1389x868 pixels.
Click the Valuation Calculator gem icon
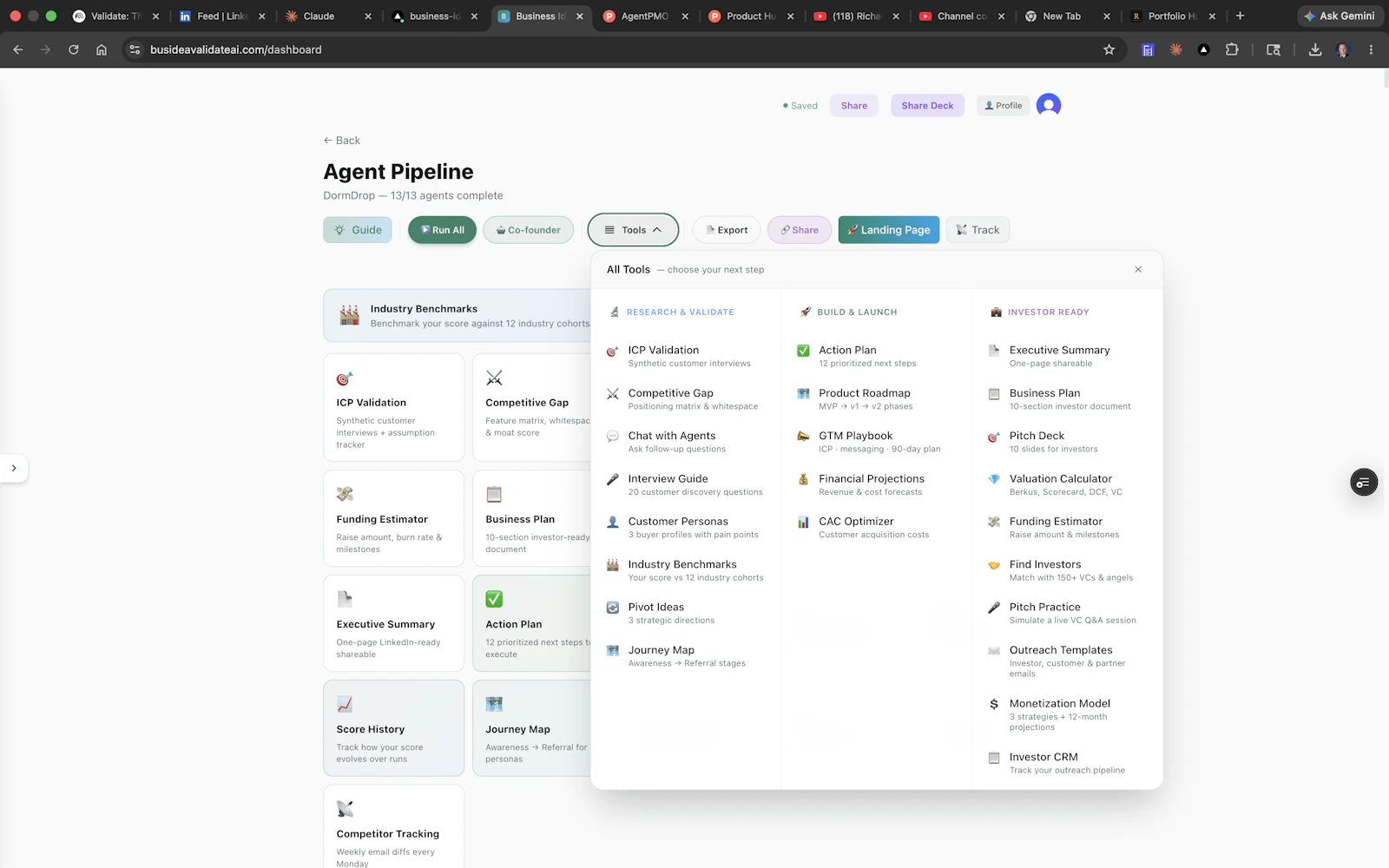point(994,479)
